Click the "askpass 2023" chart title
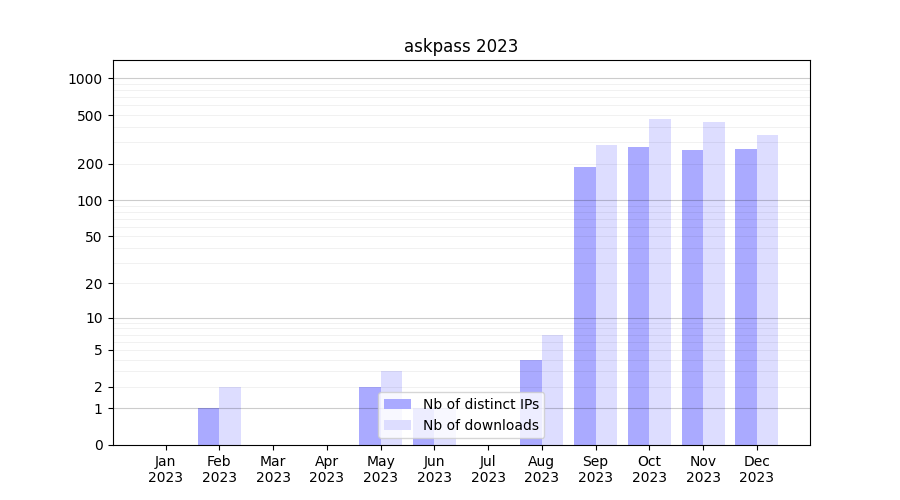 [460, 46]
